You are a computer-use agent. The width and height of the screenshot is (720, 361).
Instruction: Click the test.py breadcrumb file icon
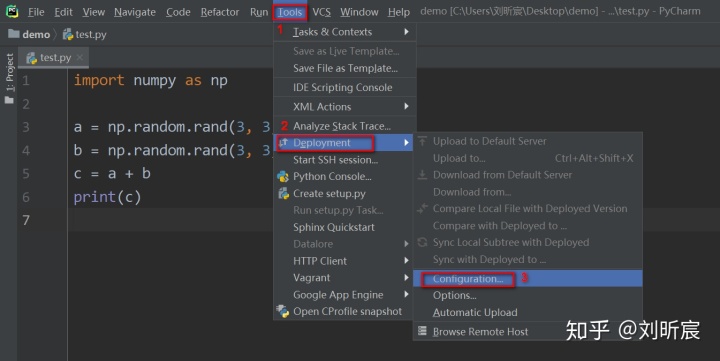click(68, 34)
